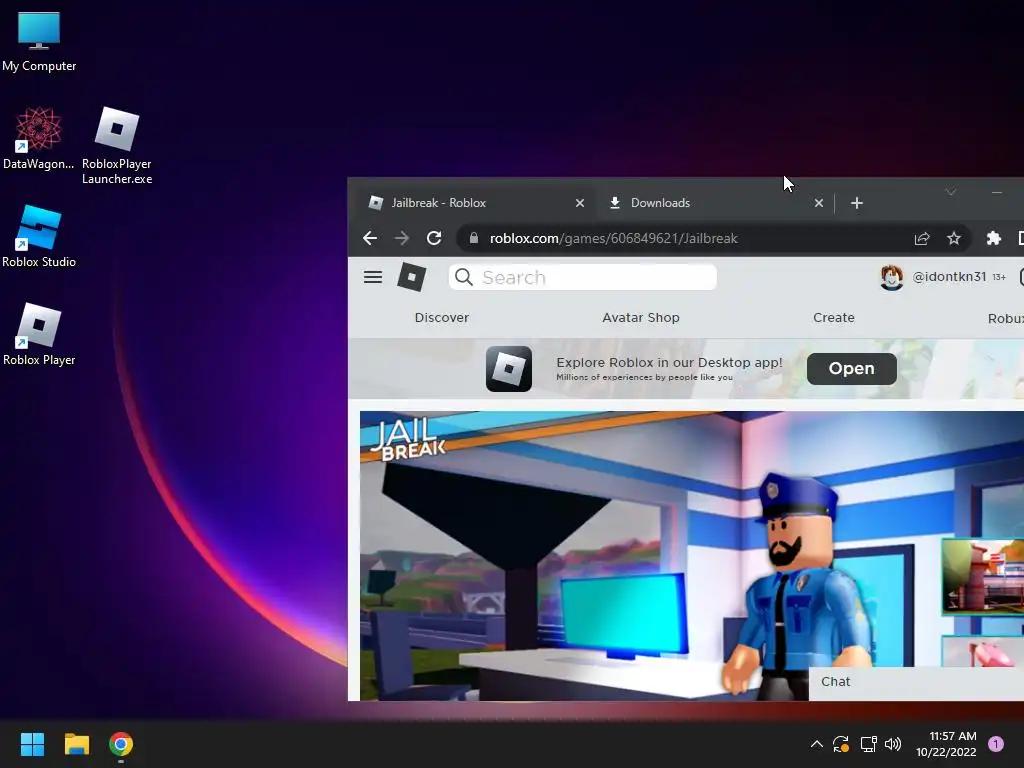This screenshot has height=768, width=1024.
Task: Click the Chrome taskbar icon
Action: pos(121,744)
